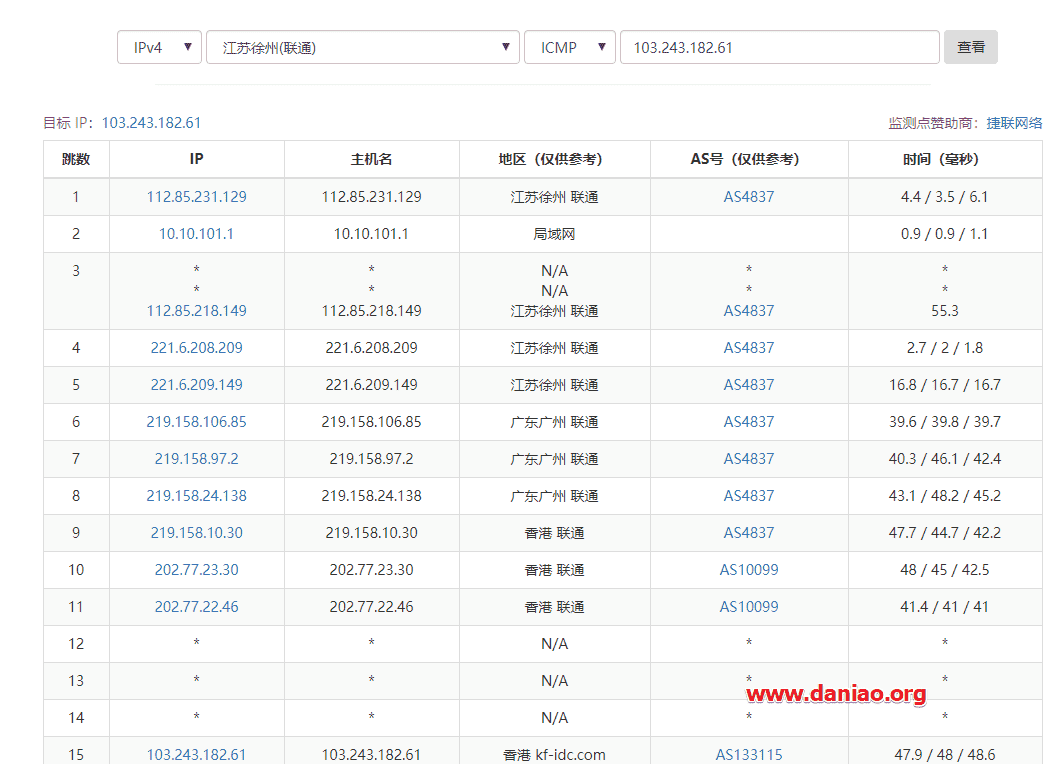Open the ICMP method dropdown
1049x764 pixels.
click(x=569, y=47)
